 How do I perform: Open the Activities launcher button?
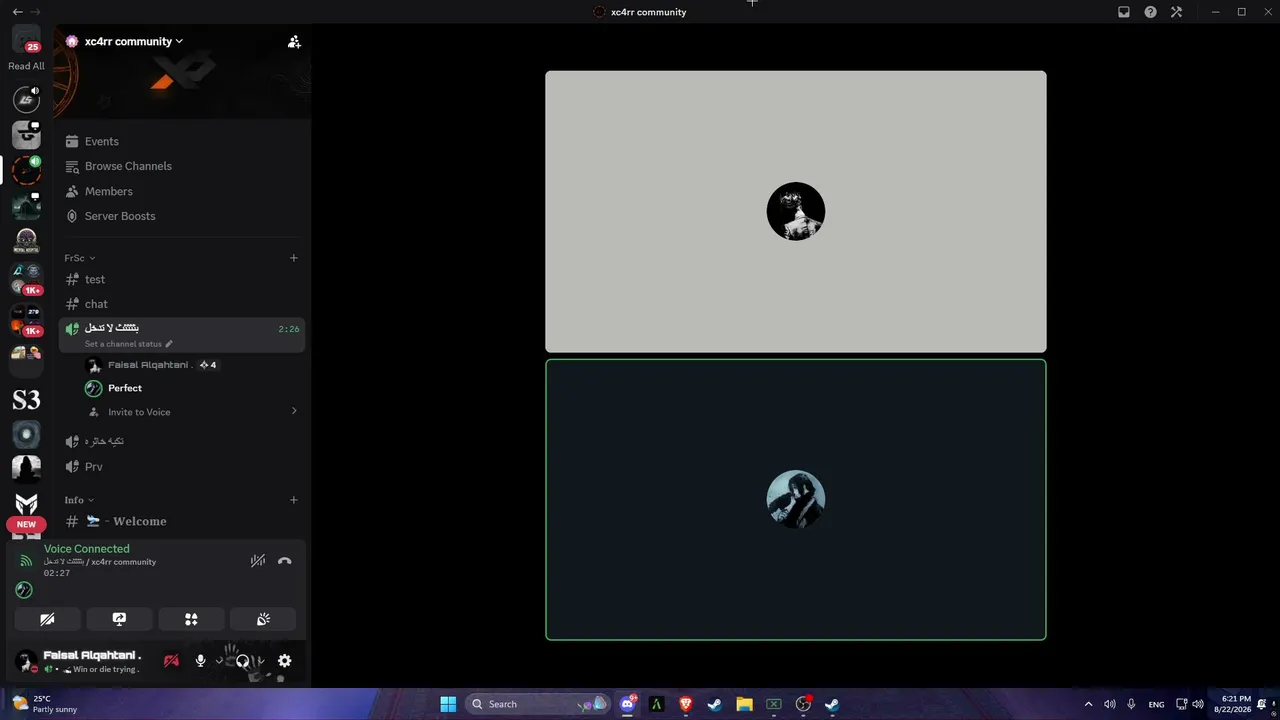click(191, 619)
